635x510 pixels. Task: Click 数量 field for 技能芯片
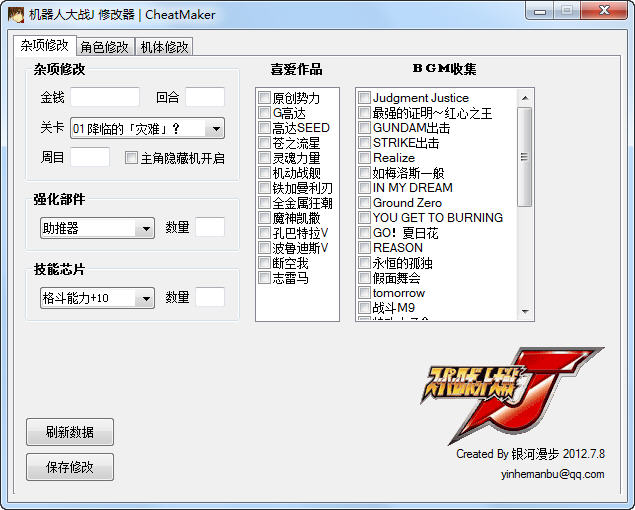click(x=210, y=297)
